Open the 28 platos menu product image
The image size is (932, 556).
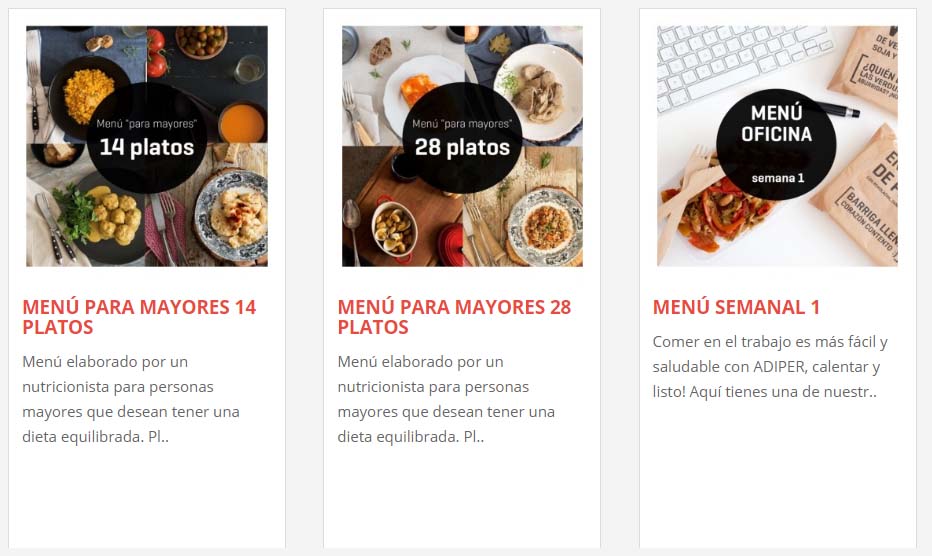462,146
